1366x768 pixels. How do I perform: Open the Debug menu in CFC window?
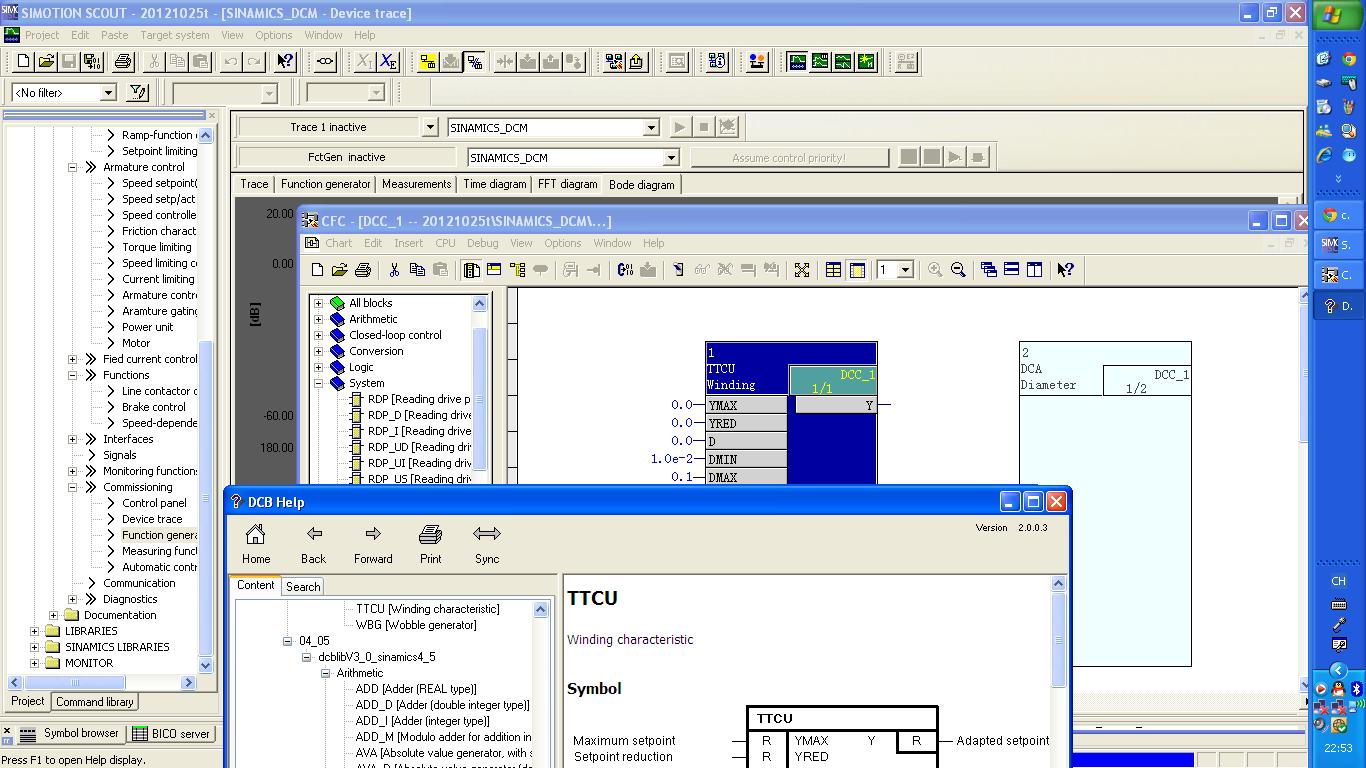pyautogui.click(x=482, y=243)
